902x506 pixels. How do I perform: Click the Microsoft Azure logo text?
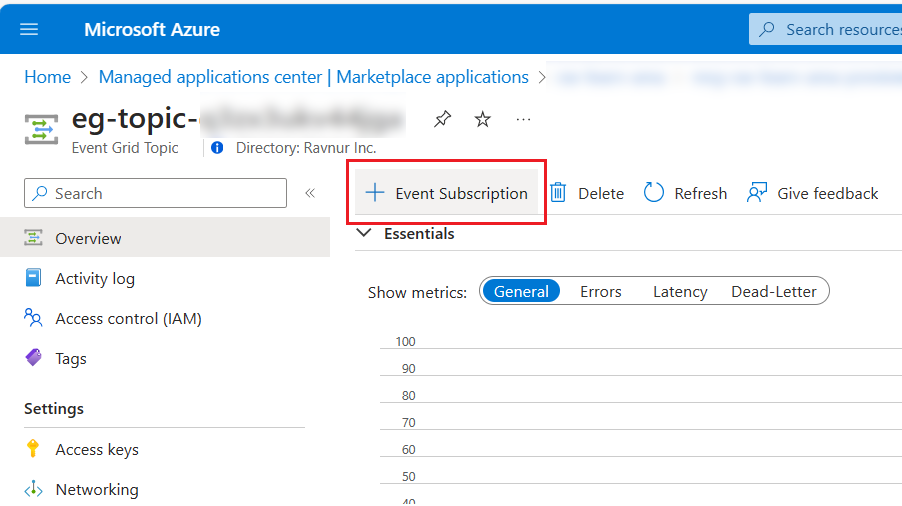(x=152, y=29)
